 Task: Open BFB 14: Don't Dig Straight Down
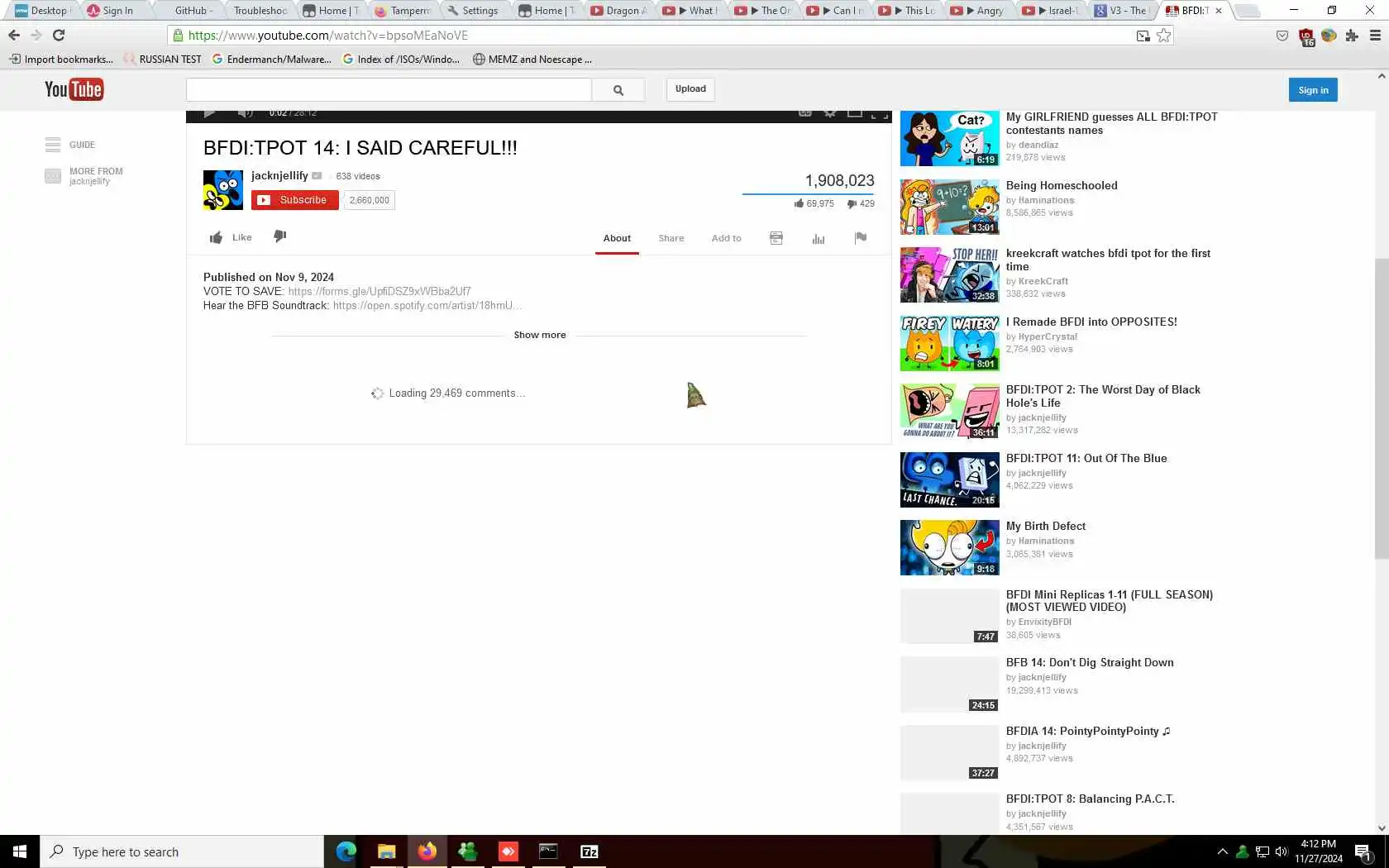pyautogui.click(x=1090, y=662)
